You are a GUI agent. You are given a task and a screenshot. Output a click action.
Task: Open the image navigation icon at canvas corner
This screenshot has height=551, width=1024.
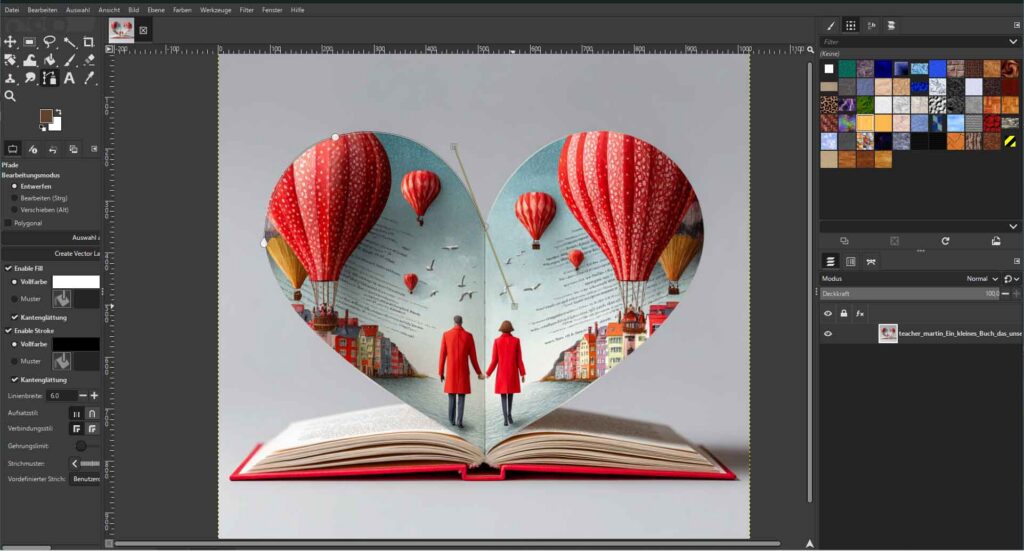(810, 543)
